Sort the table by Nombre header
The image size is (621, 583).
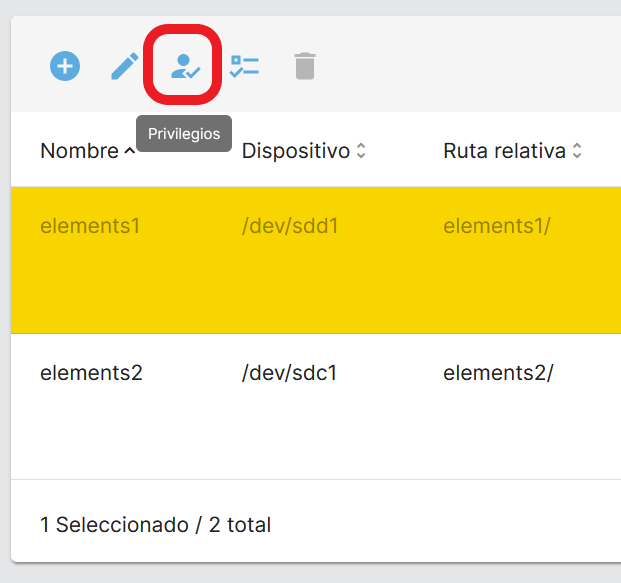coord(79,151)
